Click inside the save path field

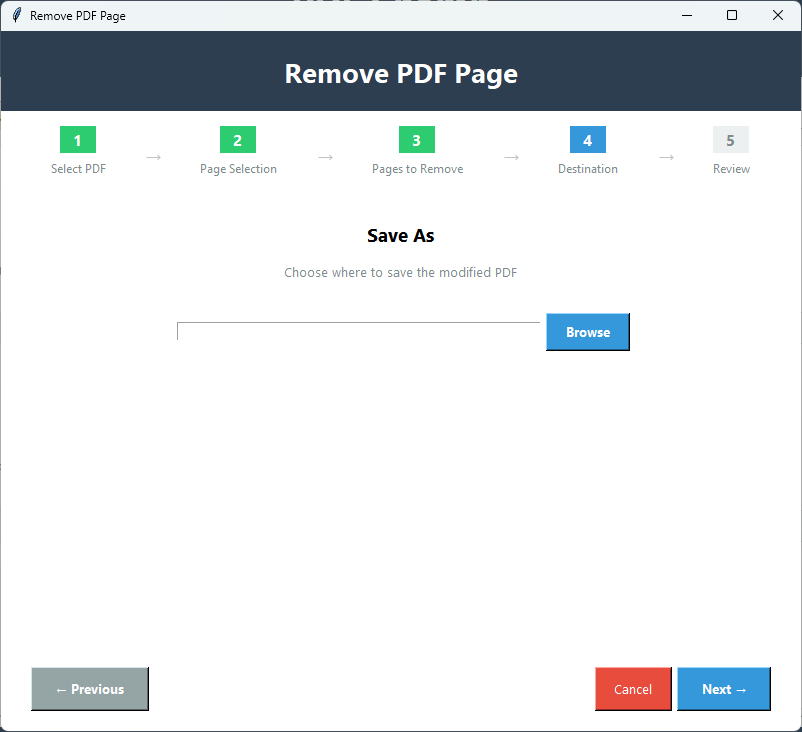pyautogui.click(x=357, y=331)
